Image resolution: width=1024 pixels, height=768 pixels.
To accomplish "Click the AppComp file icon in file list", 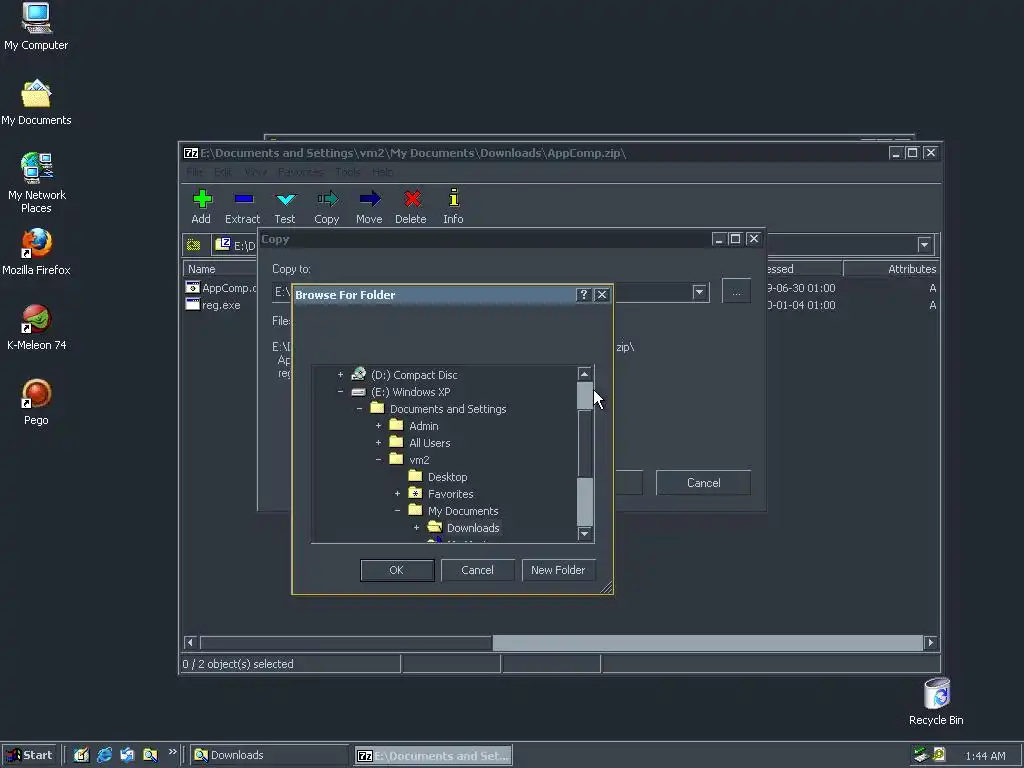I will pyautogui.click(x=193, y=287).
